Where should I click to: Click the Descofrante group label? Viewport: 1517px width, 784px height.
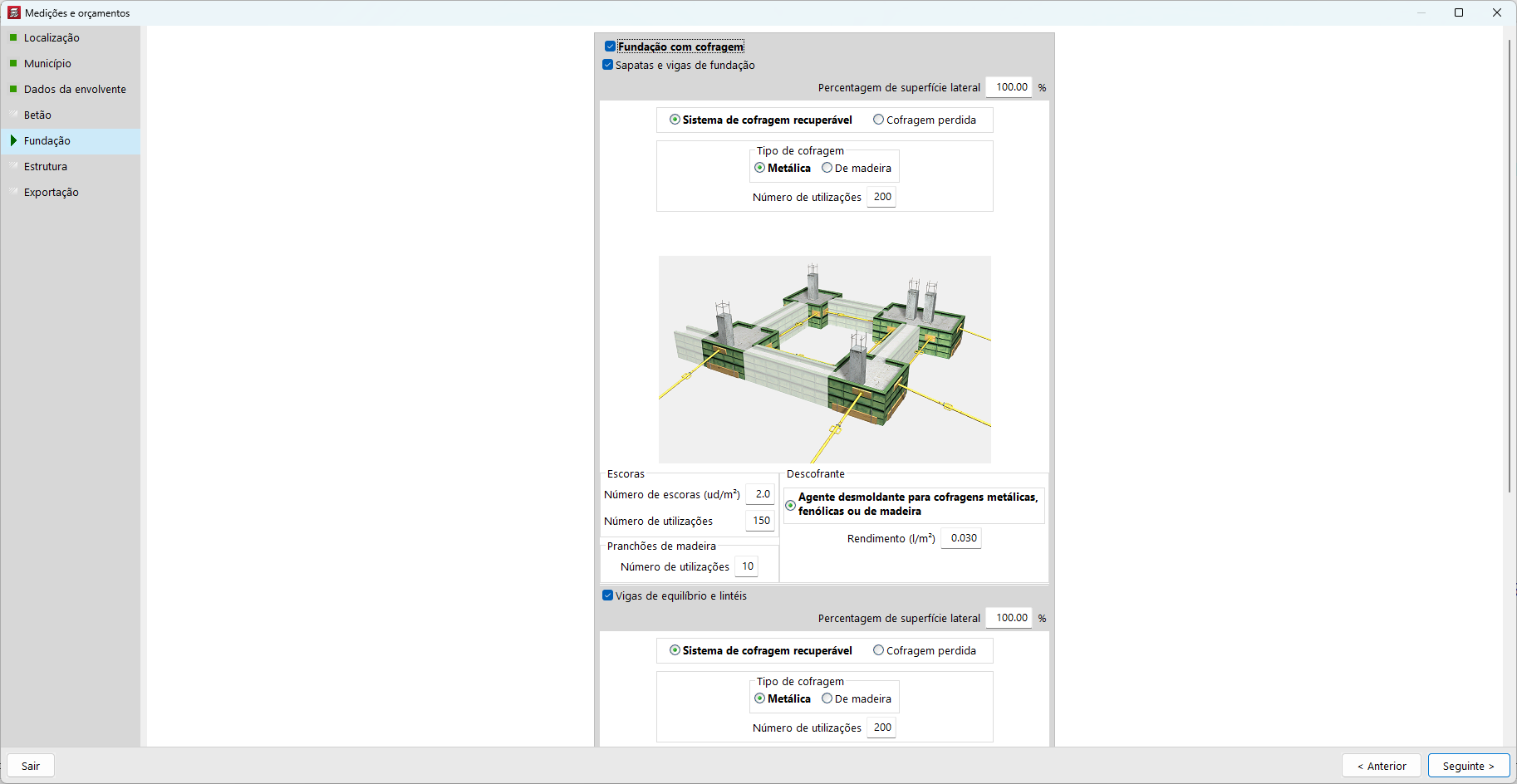pyautogui.click(x=816, y=474)
